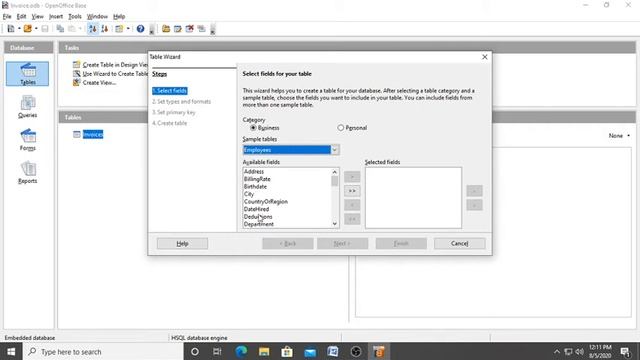Click the Copy toolbar icon

[x=60, y=29]
